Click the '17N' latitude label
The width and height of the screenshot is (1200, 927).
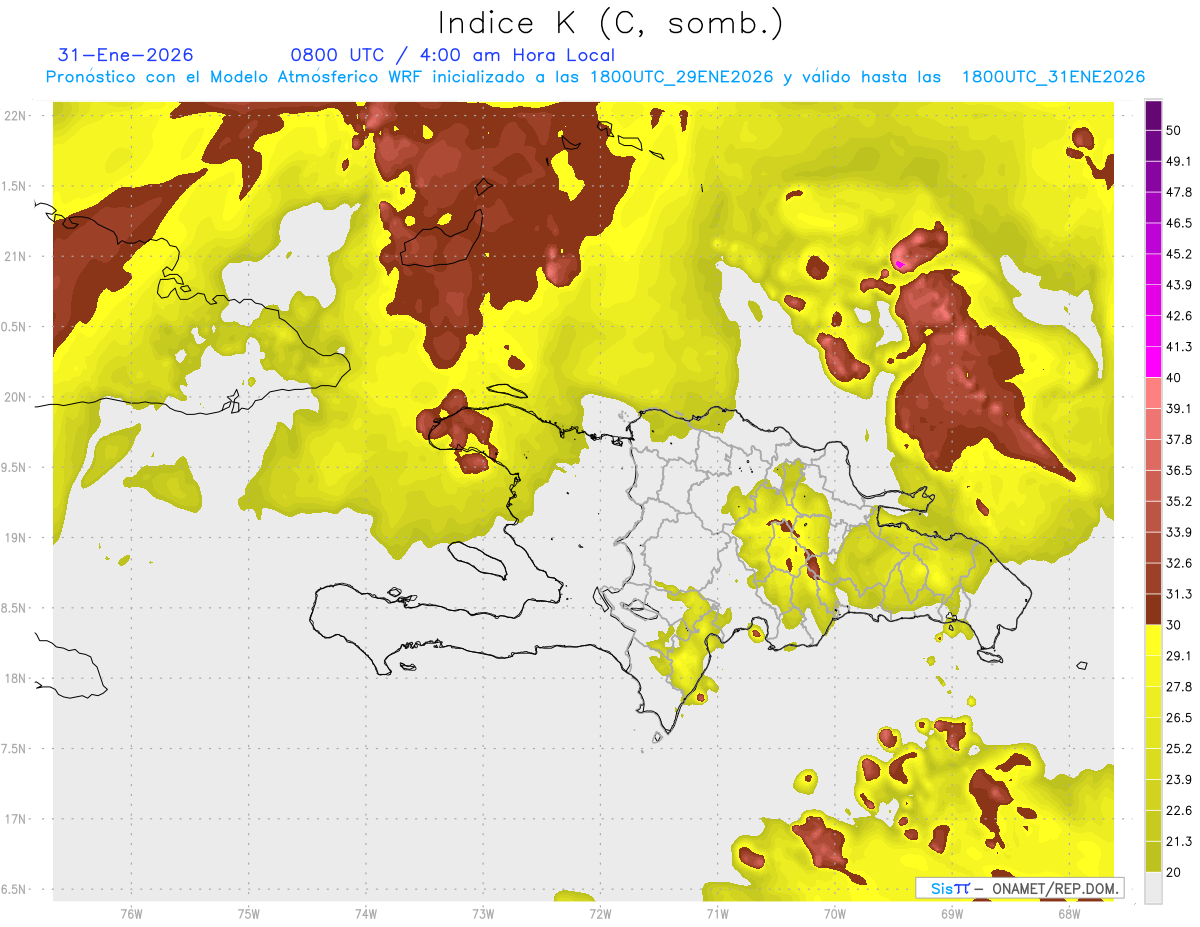point(16,819)
